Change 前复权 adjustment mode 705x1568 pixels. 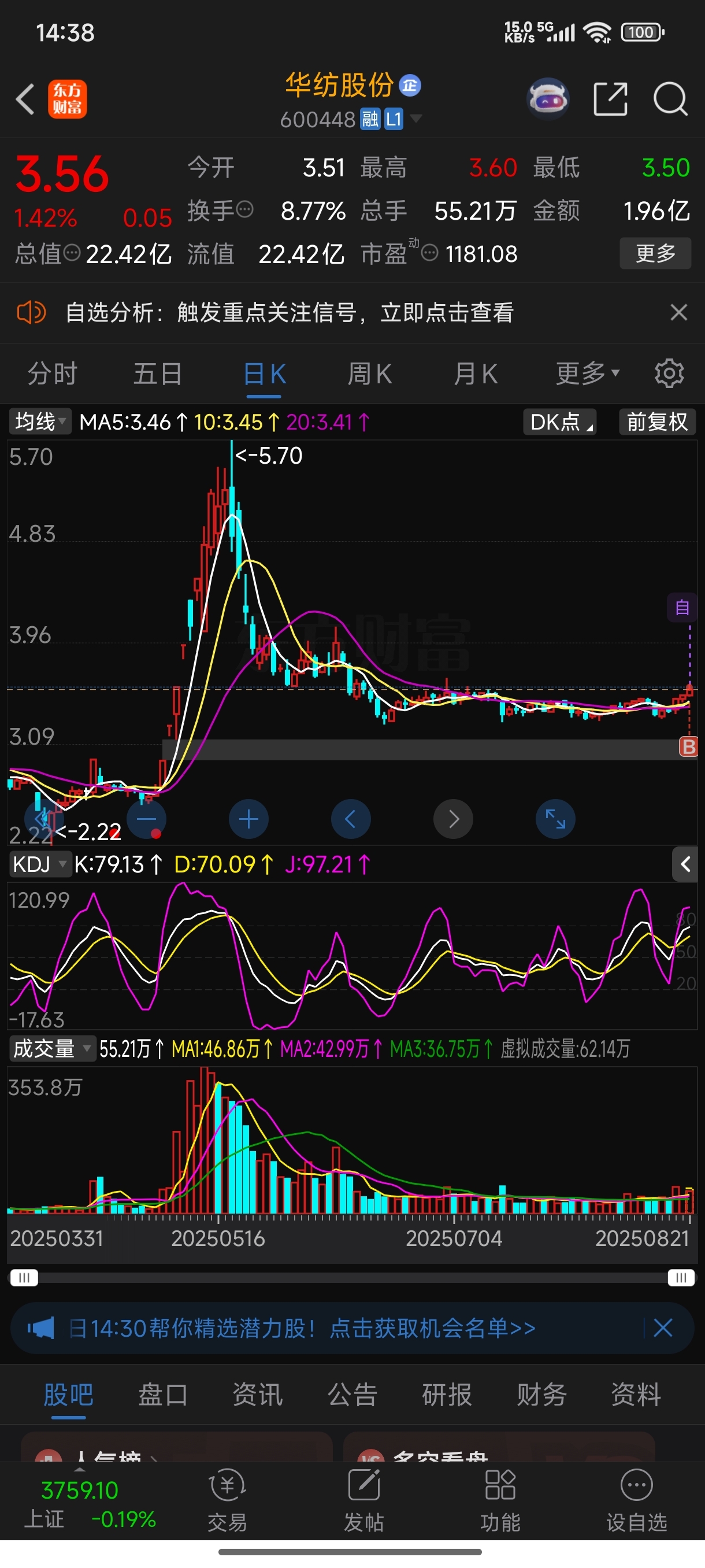click(x=657, y=421)
